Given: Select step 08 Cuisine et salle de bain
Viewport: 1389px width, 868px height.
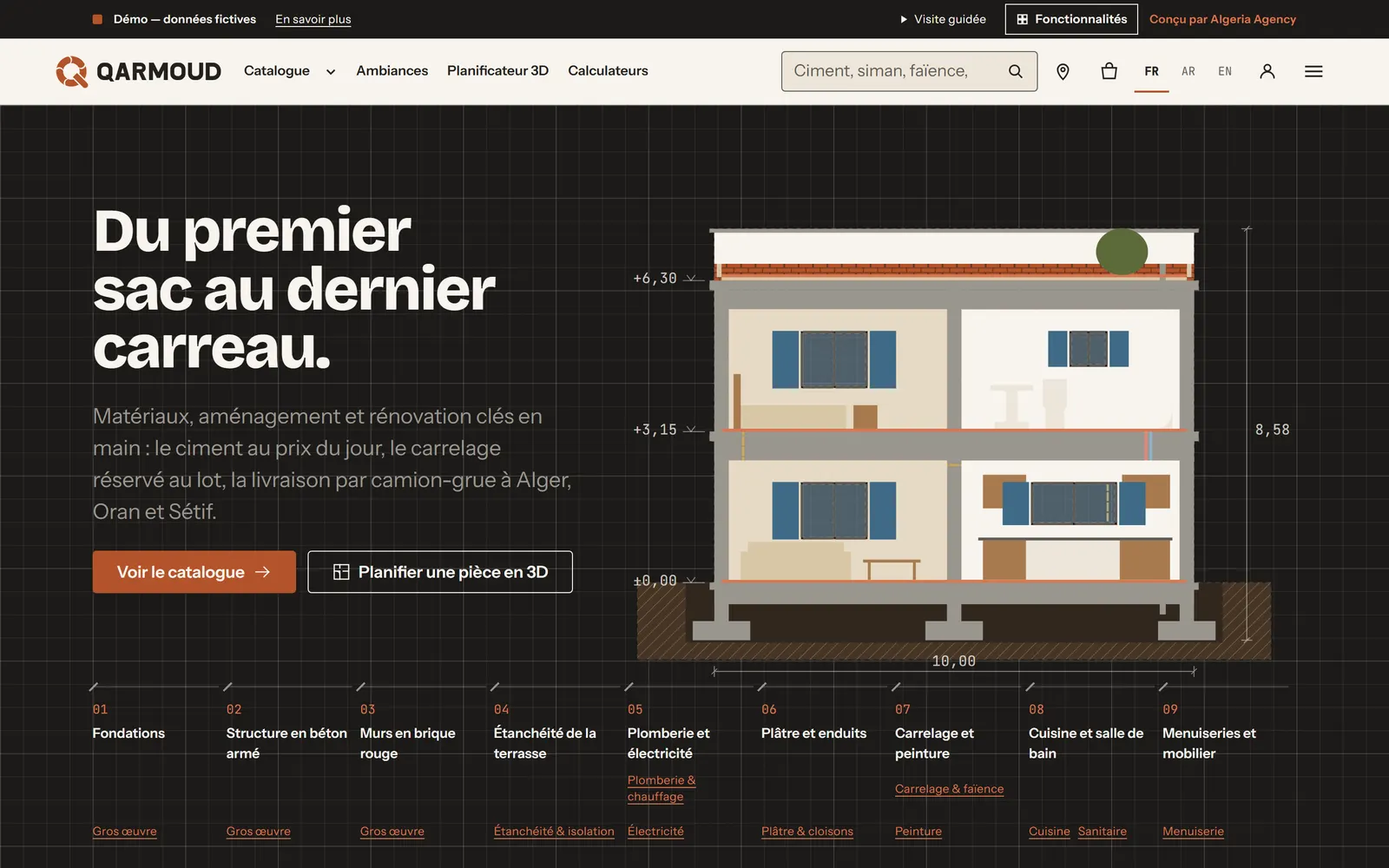Looking at the screenshot, I should [1086, 732].
